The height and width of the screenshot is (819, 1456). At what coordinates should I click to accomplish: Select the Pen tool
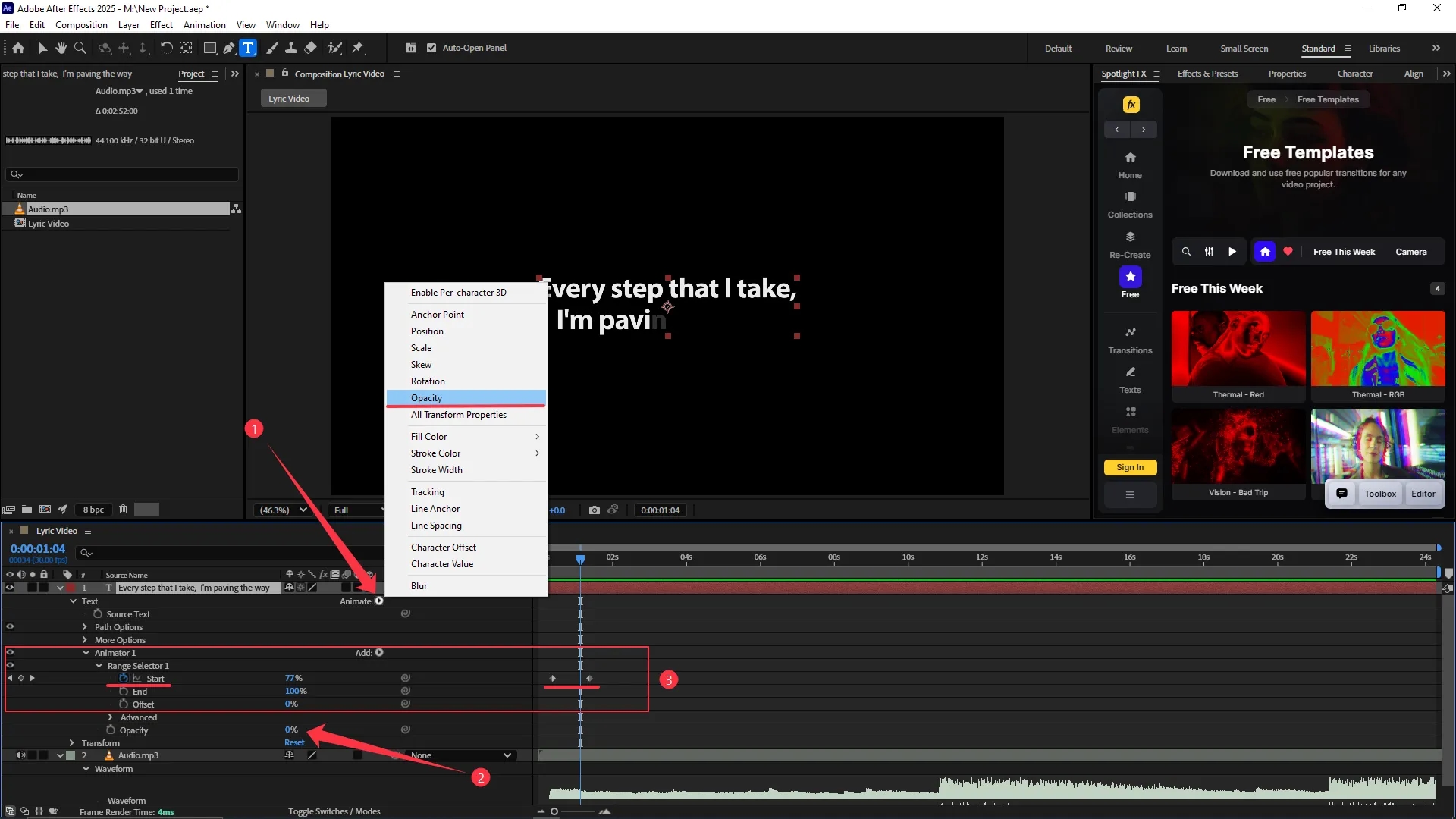click(x=228, y=48)
